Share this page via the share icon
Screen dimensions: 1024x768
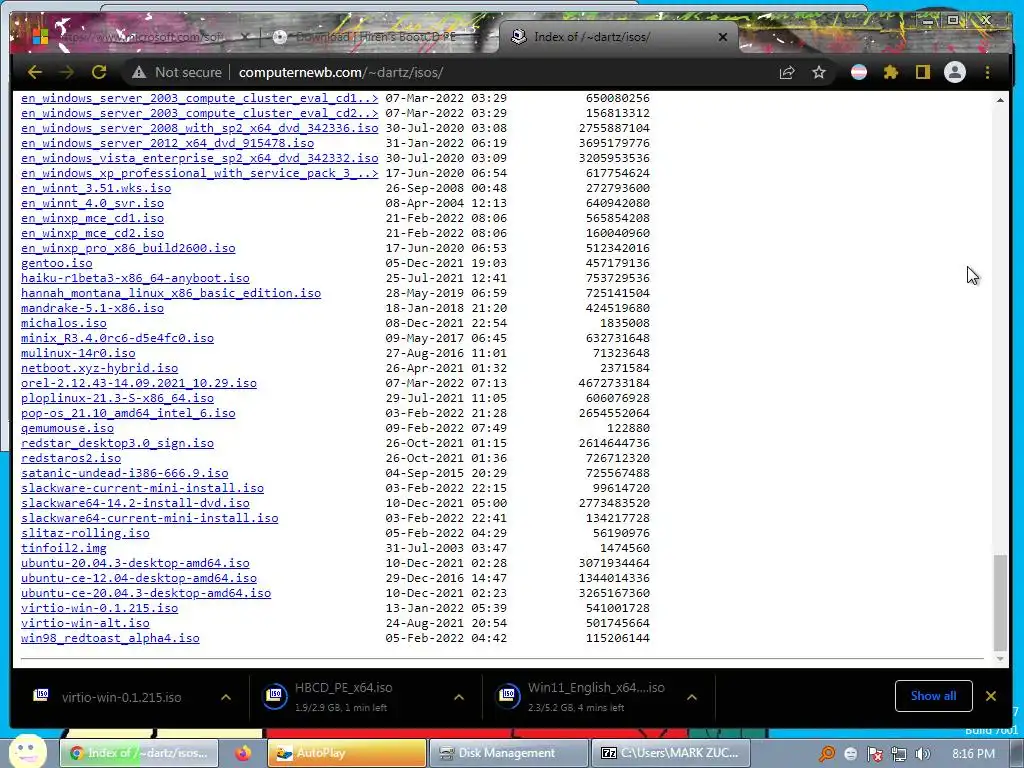pos(787,72)
